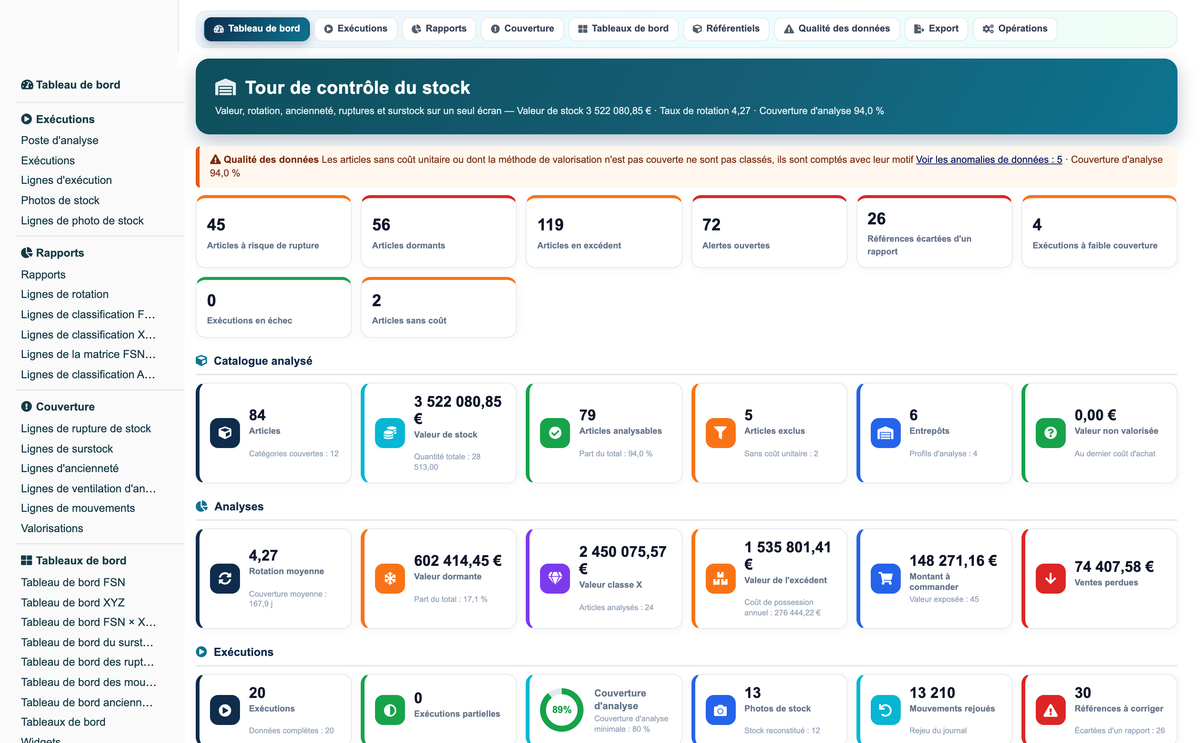Click the Rapports sidebar section heading
The width and height of the screenshot is (1200, 743).
[52, 253]
